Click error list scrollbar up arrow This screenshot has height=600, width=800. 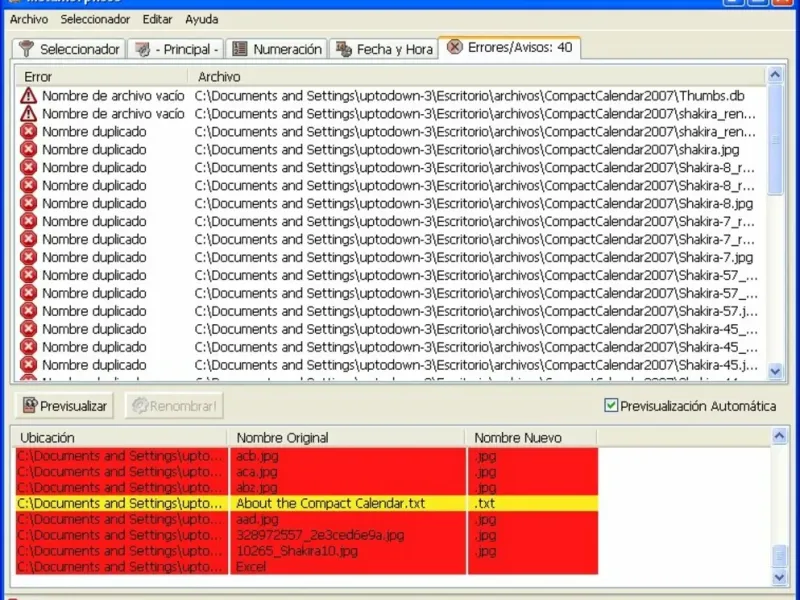click(775, 76)
